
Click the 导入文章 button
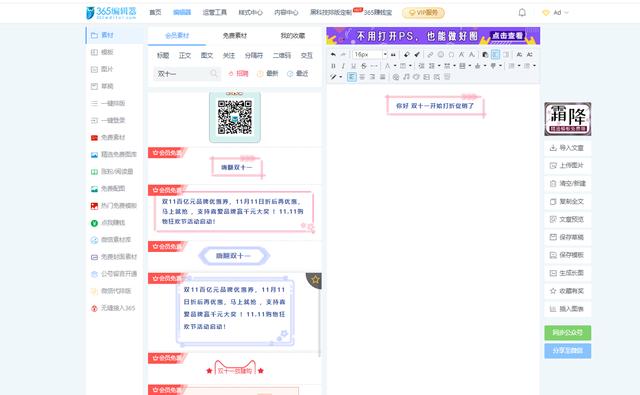[567, 148]
